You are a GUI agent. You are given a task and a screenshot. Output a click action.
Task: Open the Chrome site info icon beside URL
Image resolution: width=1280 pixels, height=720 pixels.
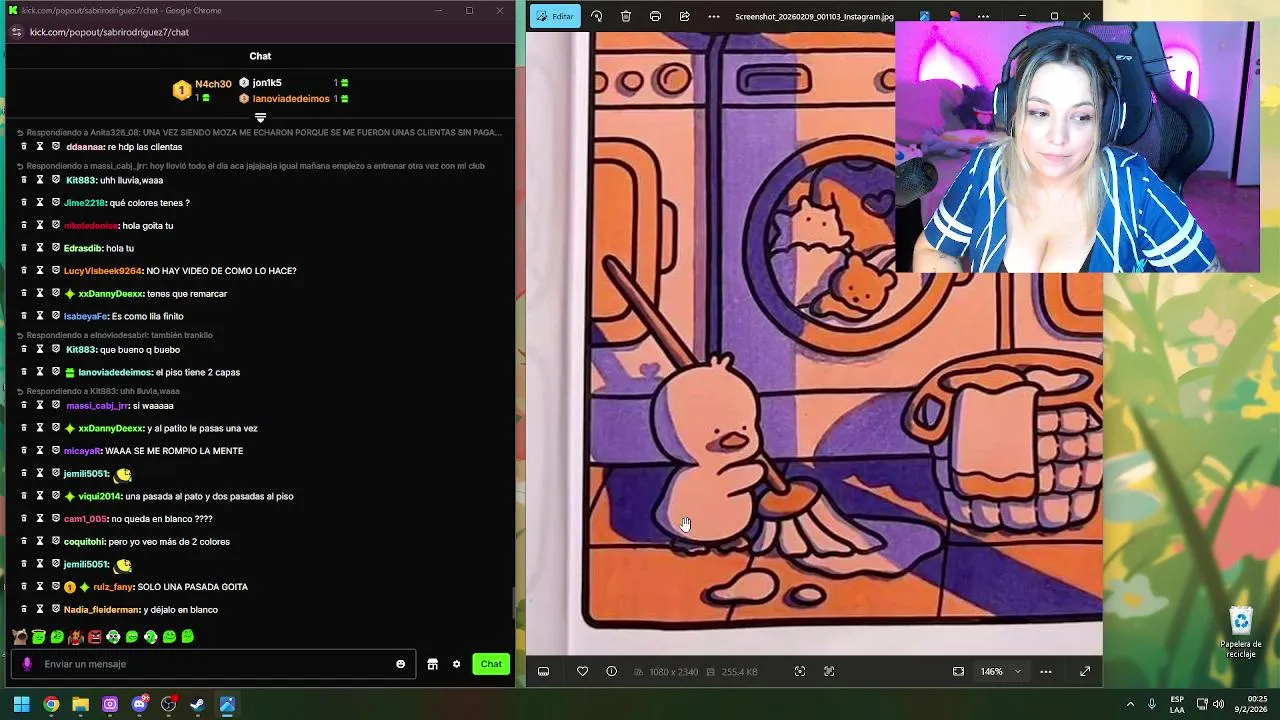pos(15,32)
